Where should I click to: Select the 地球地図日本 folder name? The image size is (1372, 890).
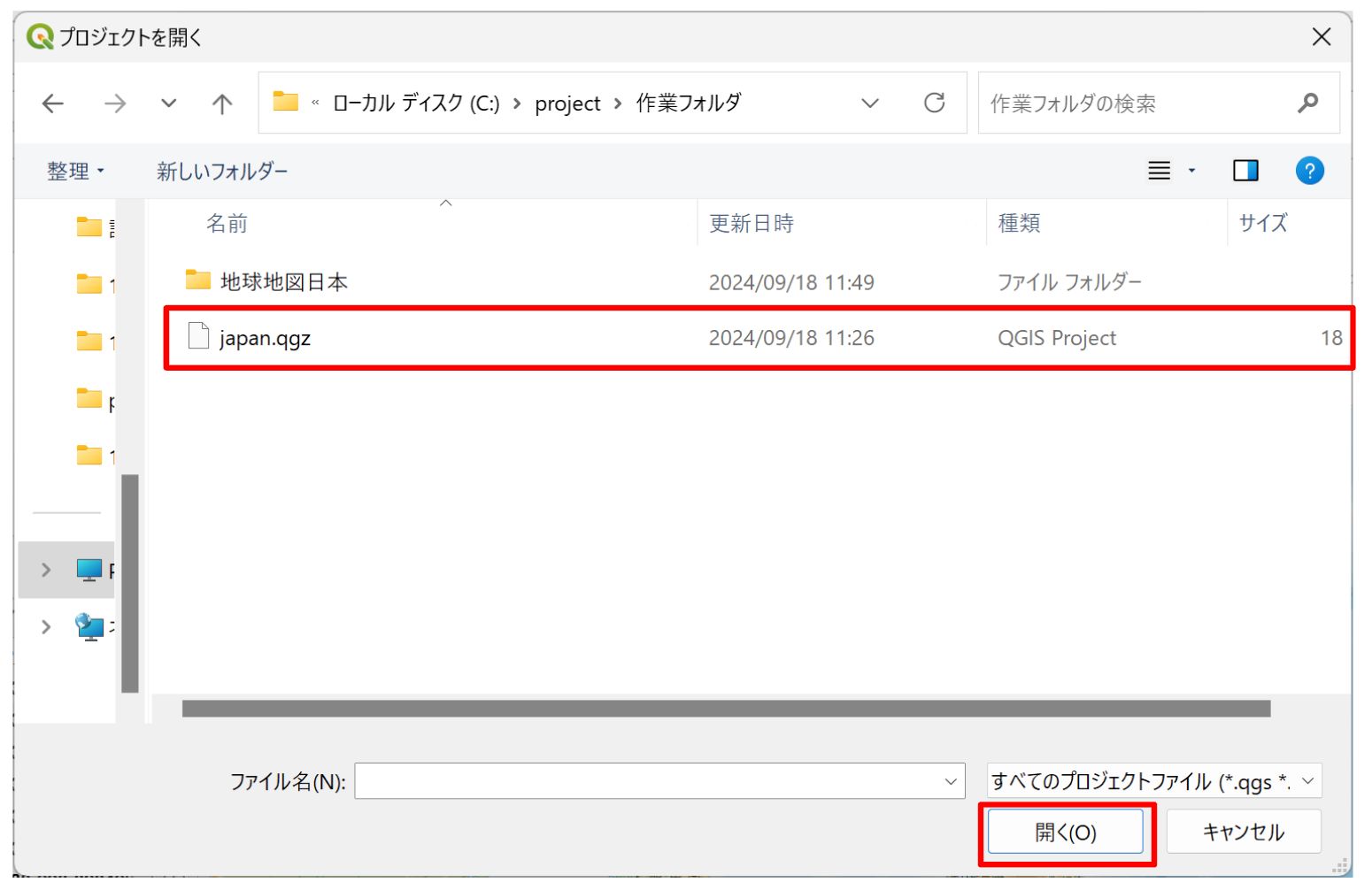coord(284,282)
